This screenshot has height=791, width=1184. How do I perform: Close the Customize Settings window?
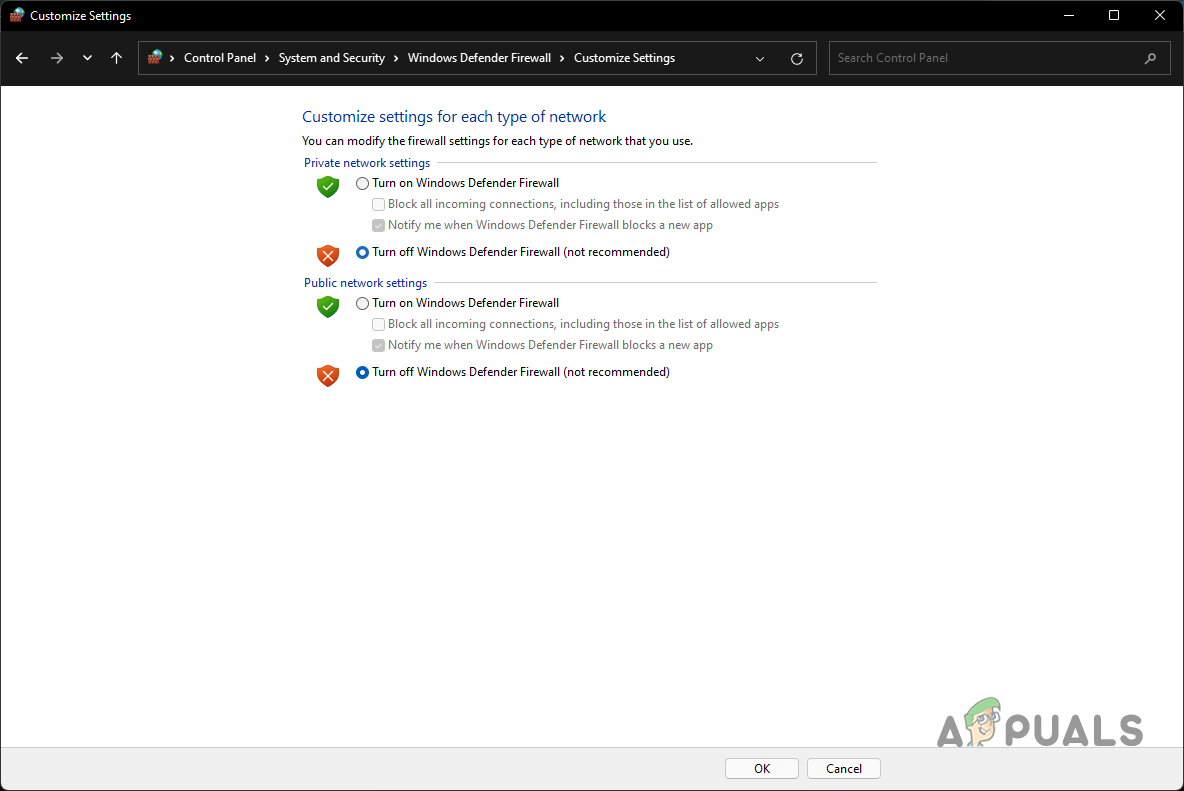[1160, 15]
